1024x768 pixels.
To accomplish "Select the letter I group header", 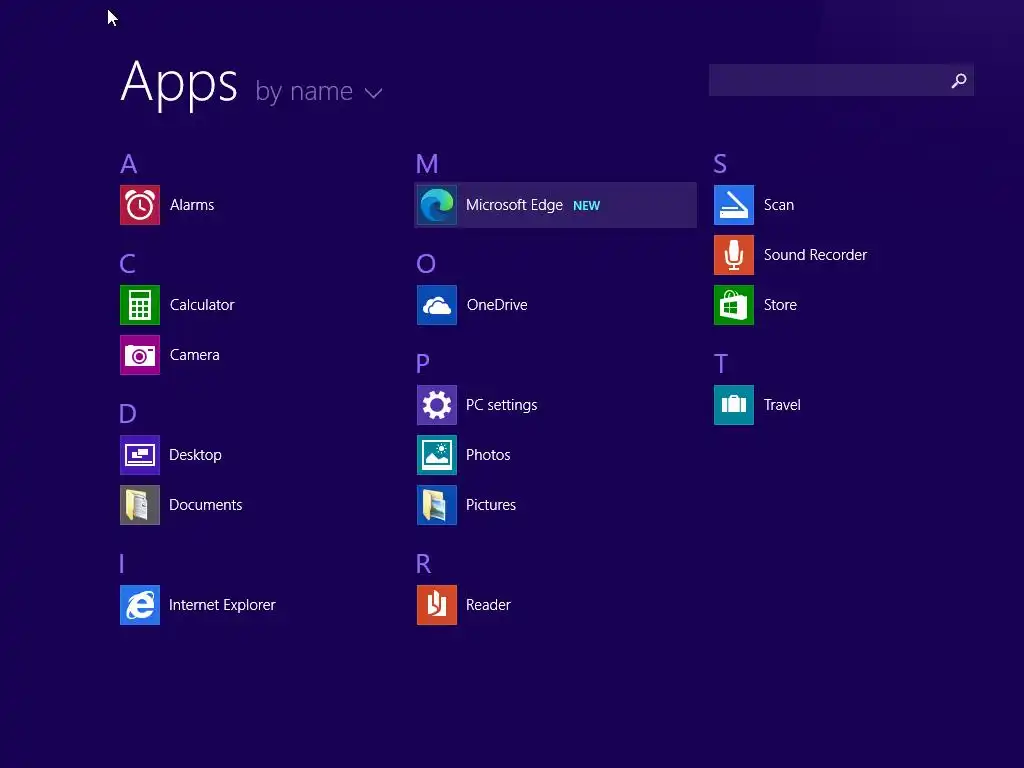I will (121, 564).
